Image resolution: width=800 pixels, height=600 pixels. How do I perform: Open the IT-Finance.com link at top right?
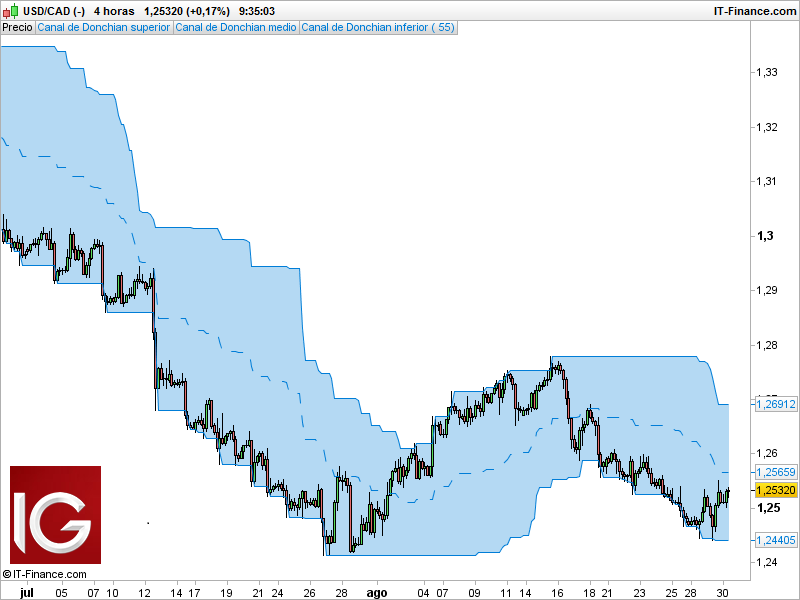[x=755, y=11]
